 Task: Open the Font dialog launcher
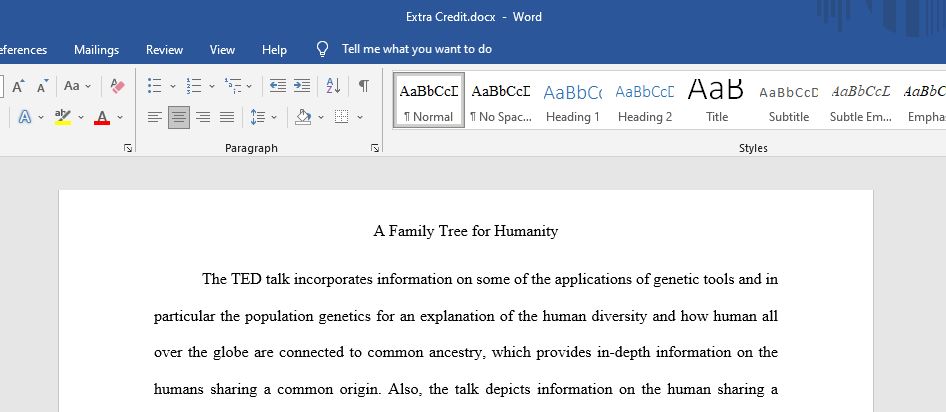(x=127, y=148)
